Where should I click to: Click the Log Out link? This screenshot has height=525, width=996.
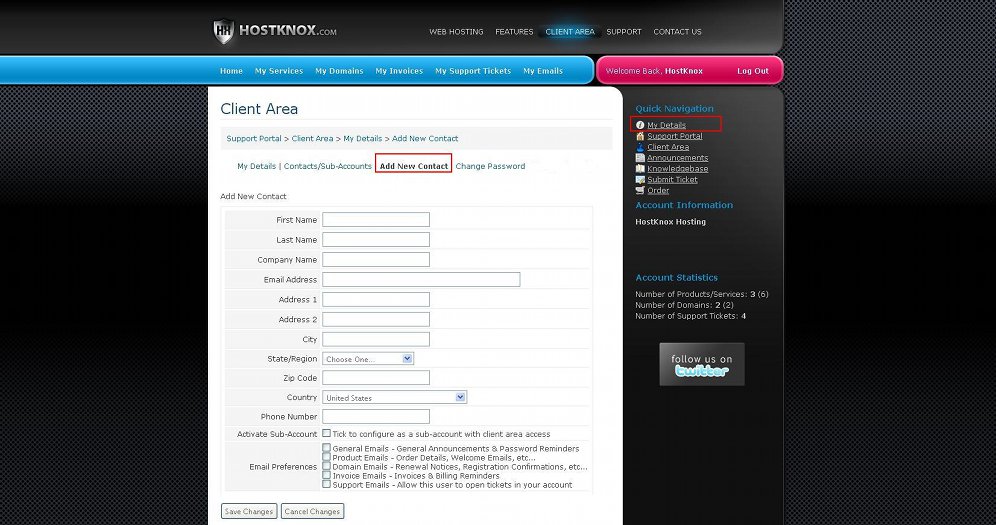click(x=752, y=71)
